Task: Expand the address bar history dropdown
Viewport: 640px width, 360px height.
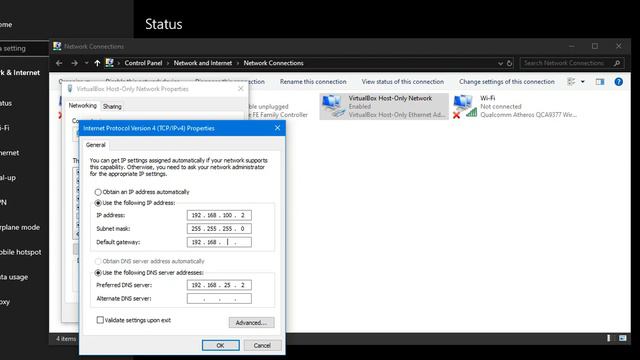Action: point(500,64)
